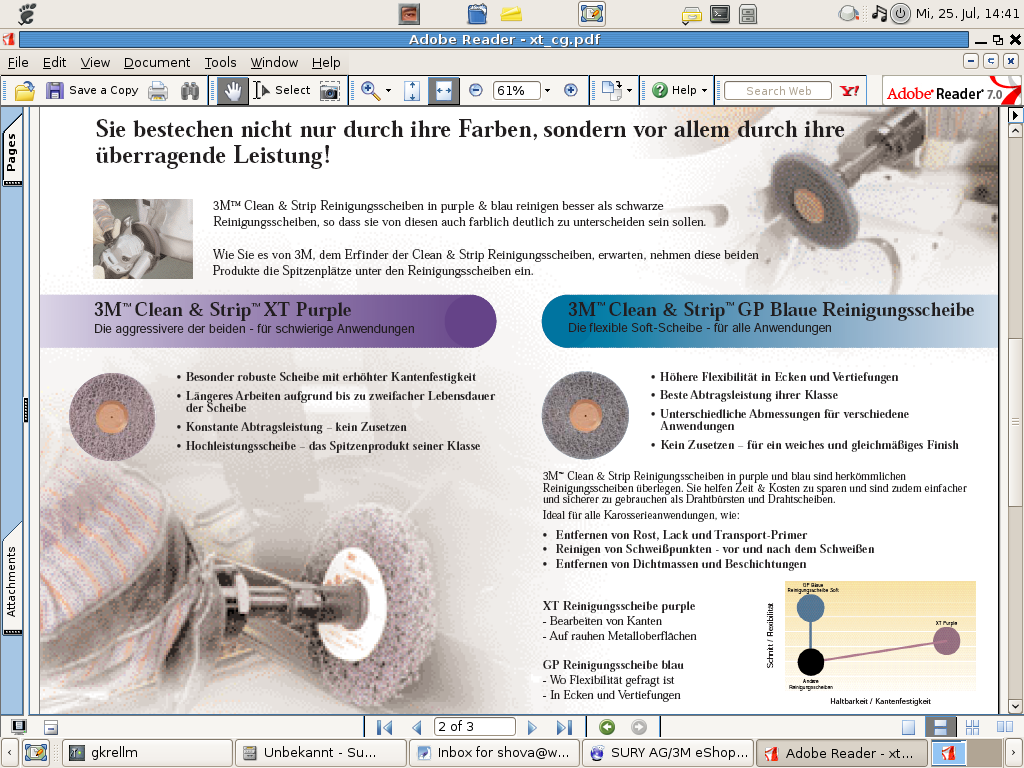Select the Snapshot camera tool
Screen dimensions: 1024x768
329,90
